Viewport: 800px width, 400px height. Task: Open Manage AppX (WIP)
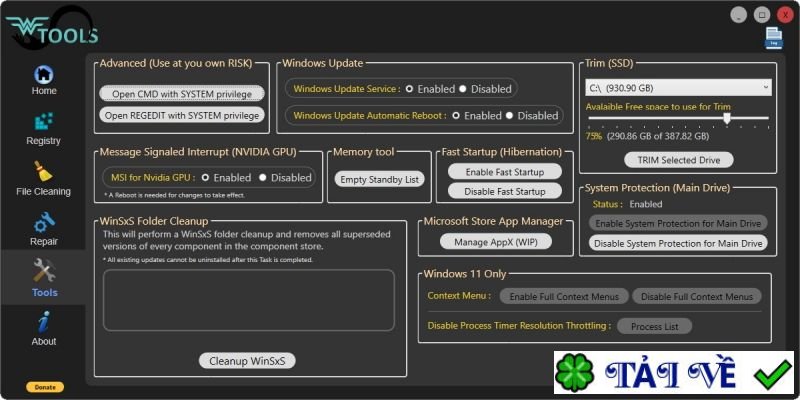[x=496, y=241]
